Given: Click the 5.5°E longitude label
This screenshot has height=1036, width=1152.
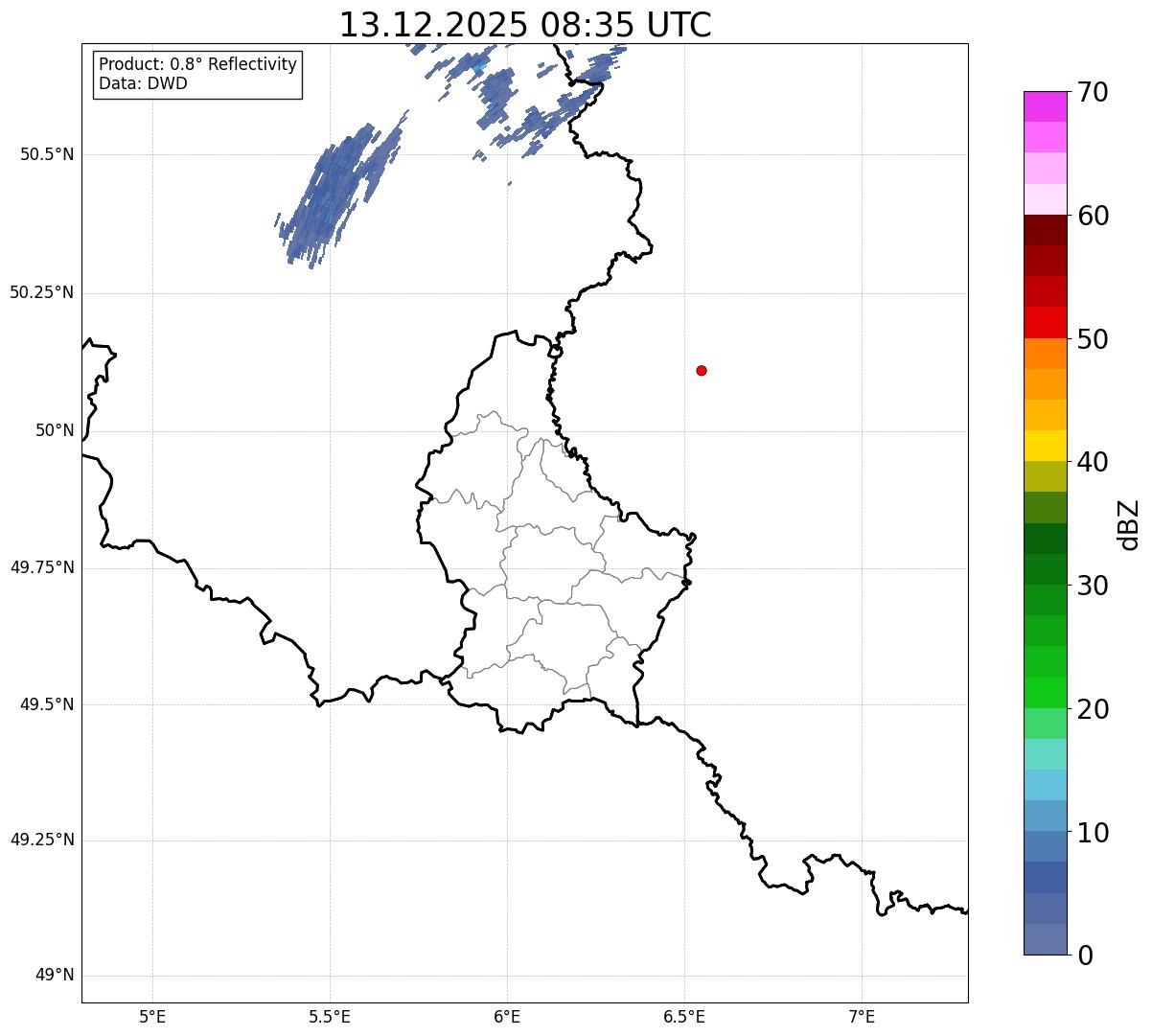Looking at the screenshot, I should 330,1017.
